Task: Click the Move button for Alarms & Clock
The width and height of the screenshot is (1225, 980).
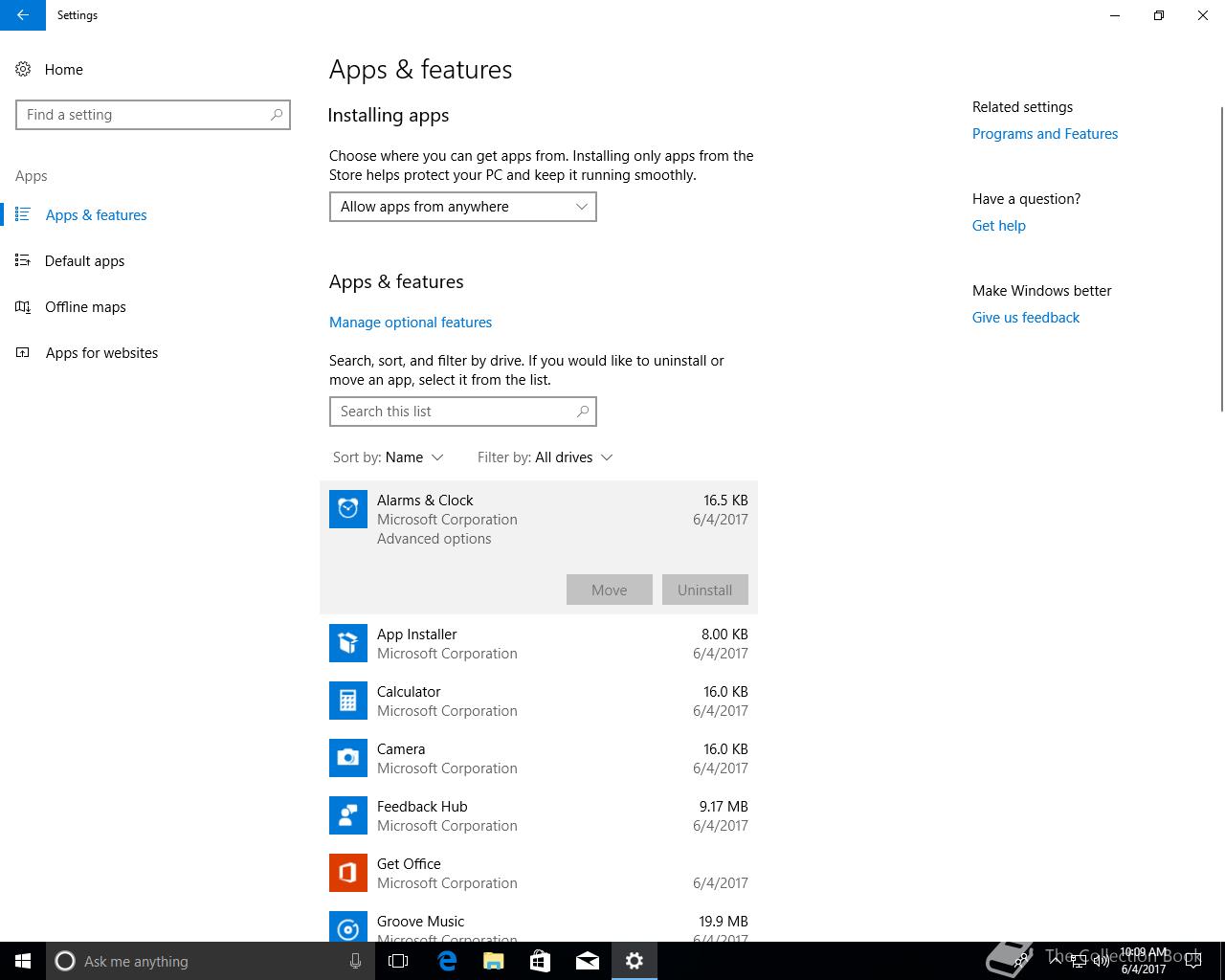Action: click(610, 590)
